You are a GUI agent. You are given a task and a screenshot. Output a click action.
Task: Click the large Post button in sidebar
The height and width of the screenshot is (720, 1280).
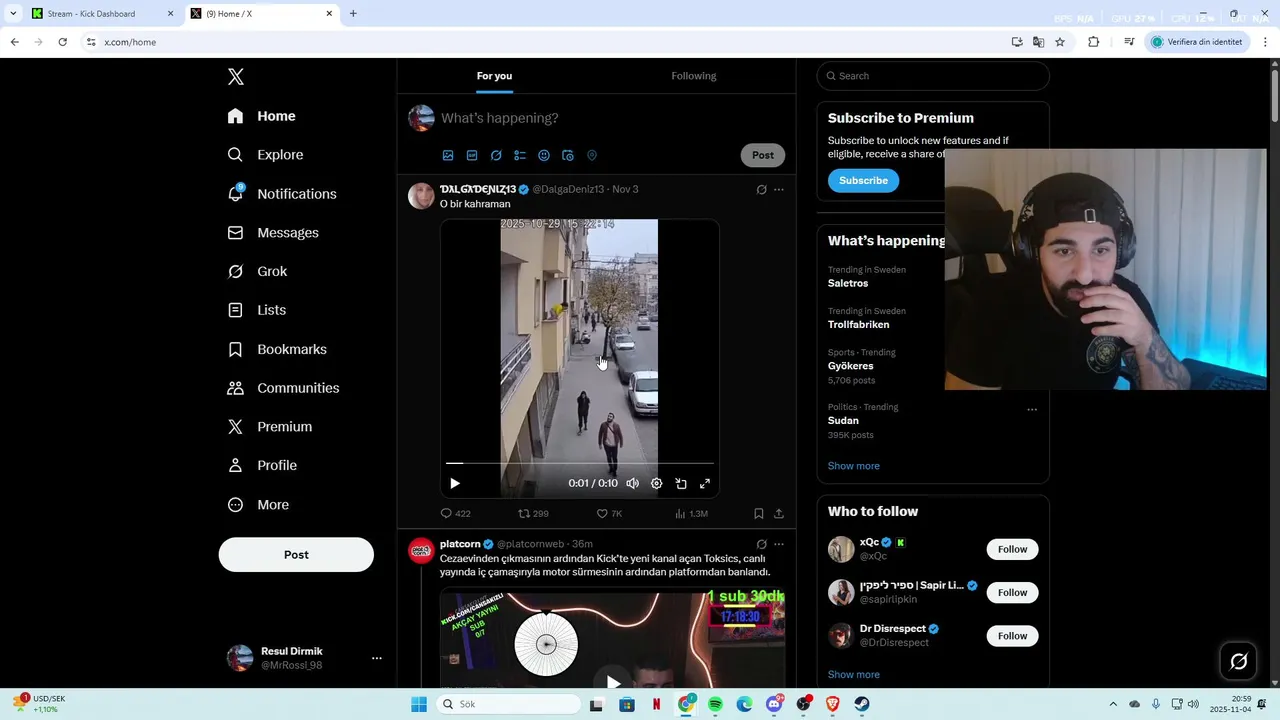296,555
